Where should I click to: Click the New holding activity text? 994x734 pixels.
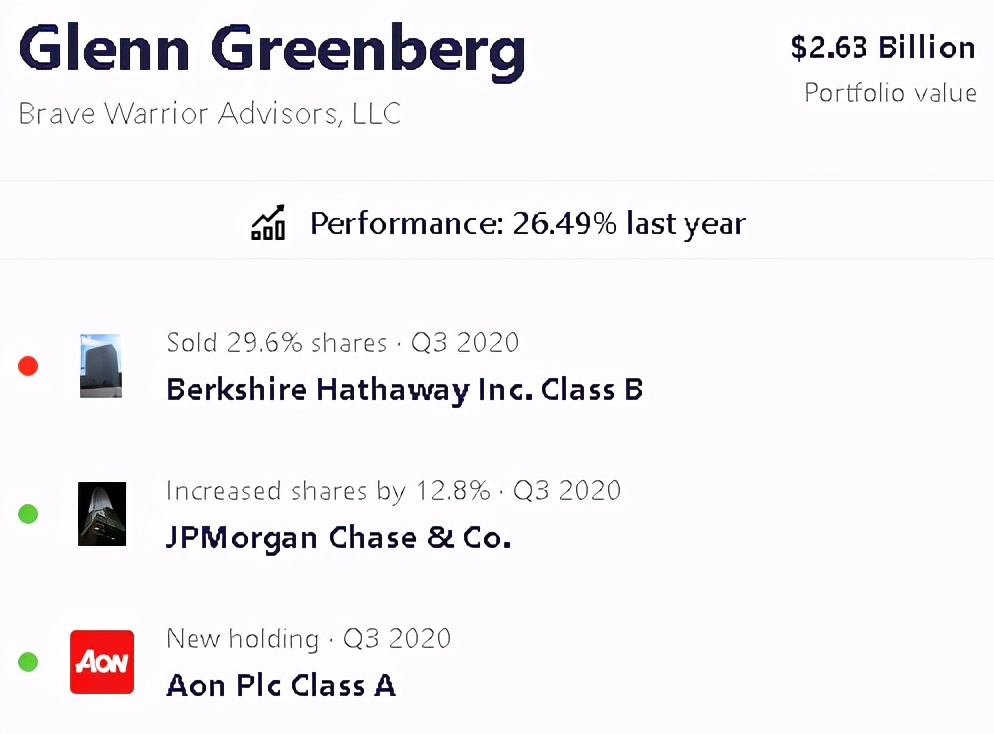(x=242, y=639)
